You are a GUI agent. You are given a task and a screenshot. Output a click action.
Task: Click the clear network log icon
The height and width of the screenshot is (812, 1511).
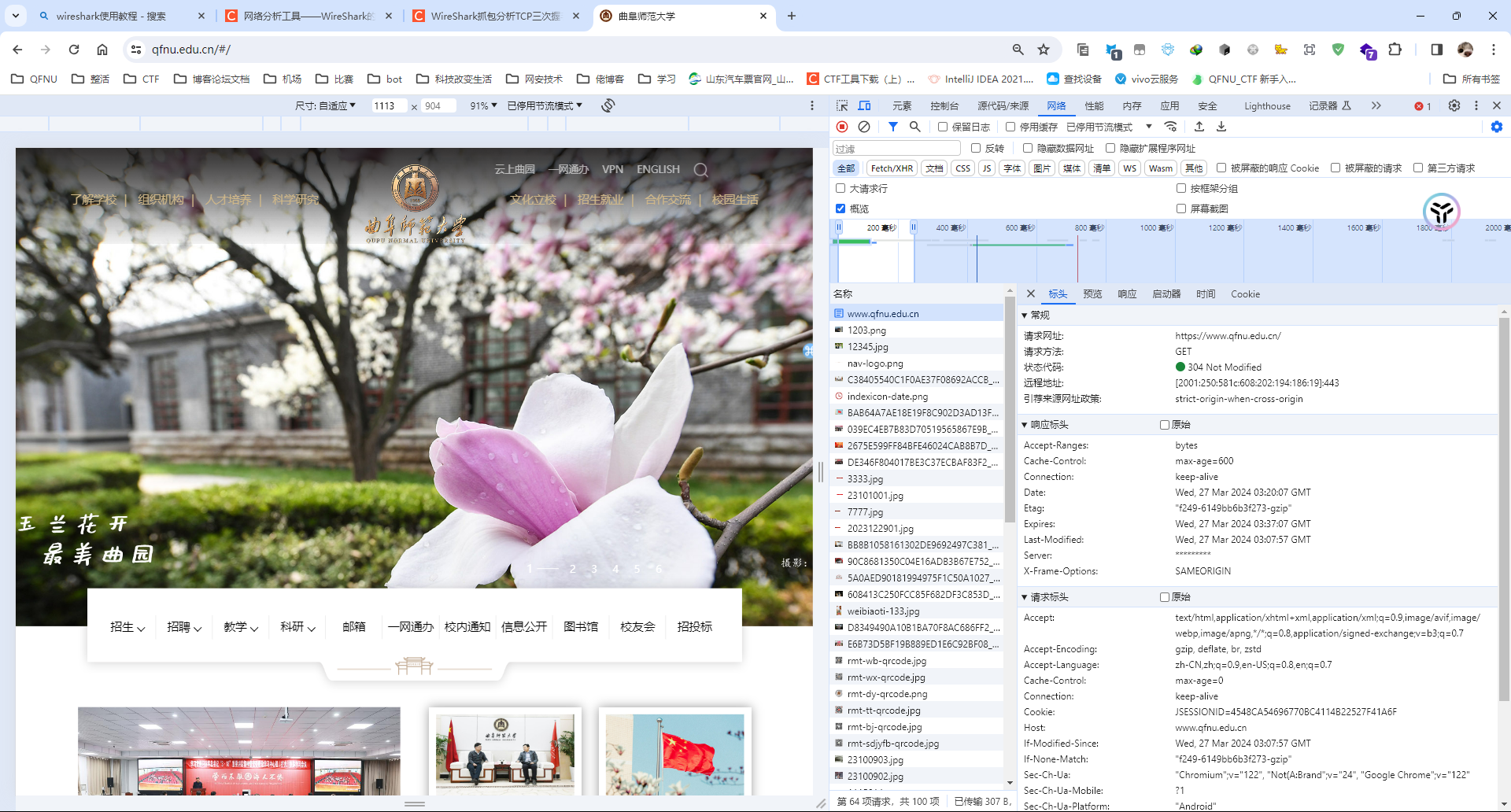(x=864, y=127)
